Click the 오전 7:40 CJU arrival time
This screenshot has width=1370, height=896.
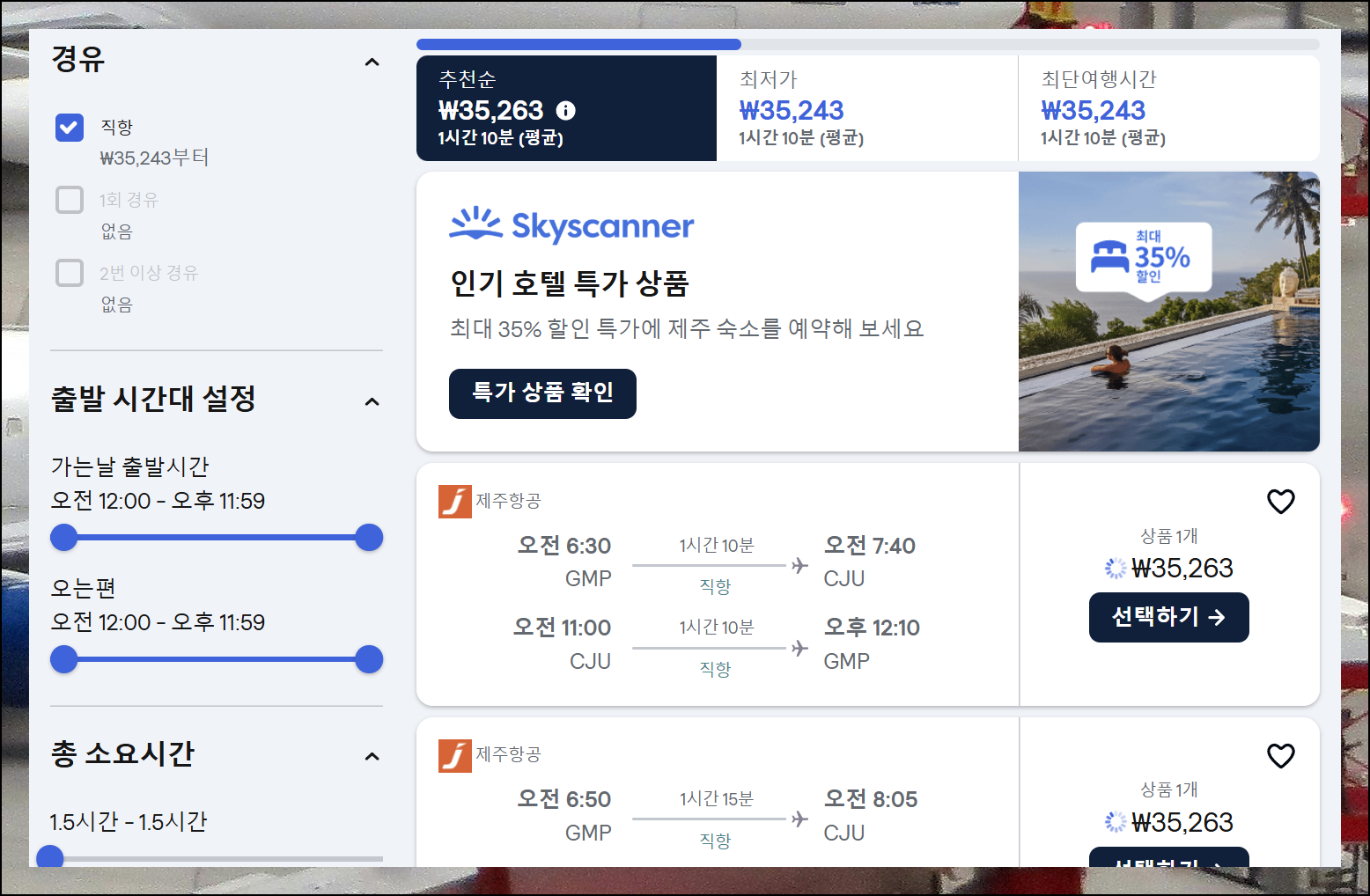click(x=870, y=546)
